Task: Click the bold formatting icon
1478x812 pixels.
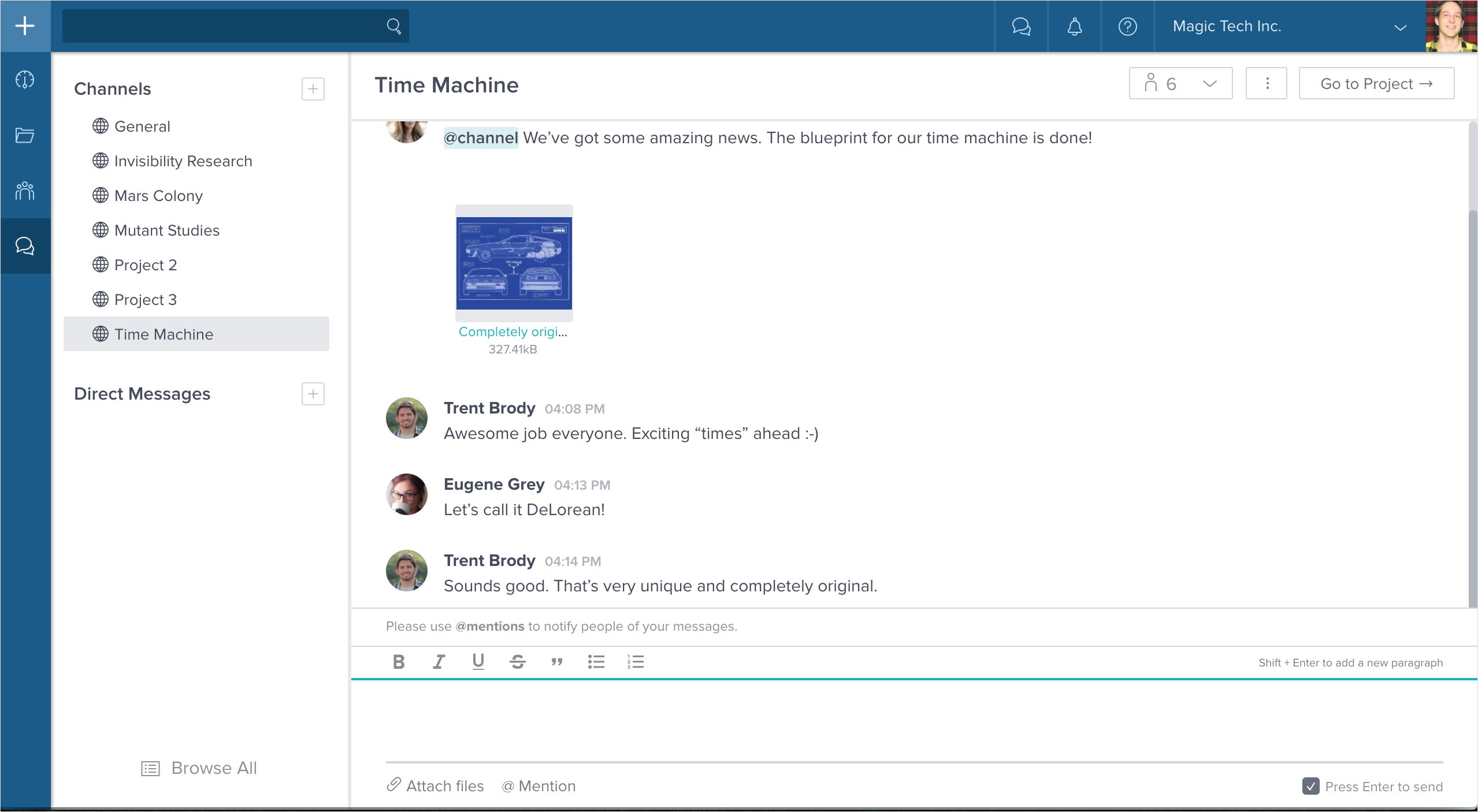Action: pos(398,662)
